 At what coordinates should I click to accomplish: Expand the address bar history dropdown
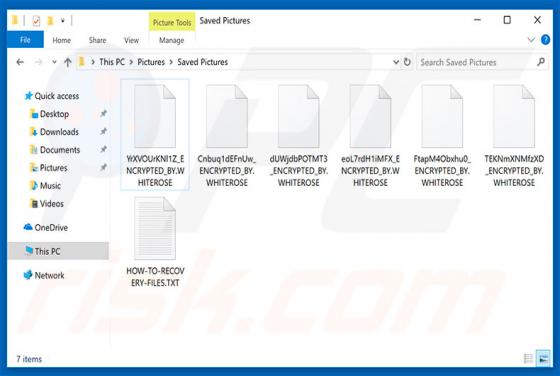pyautogui.click(x=395, y=62)
